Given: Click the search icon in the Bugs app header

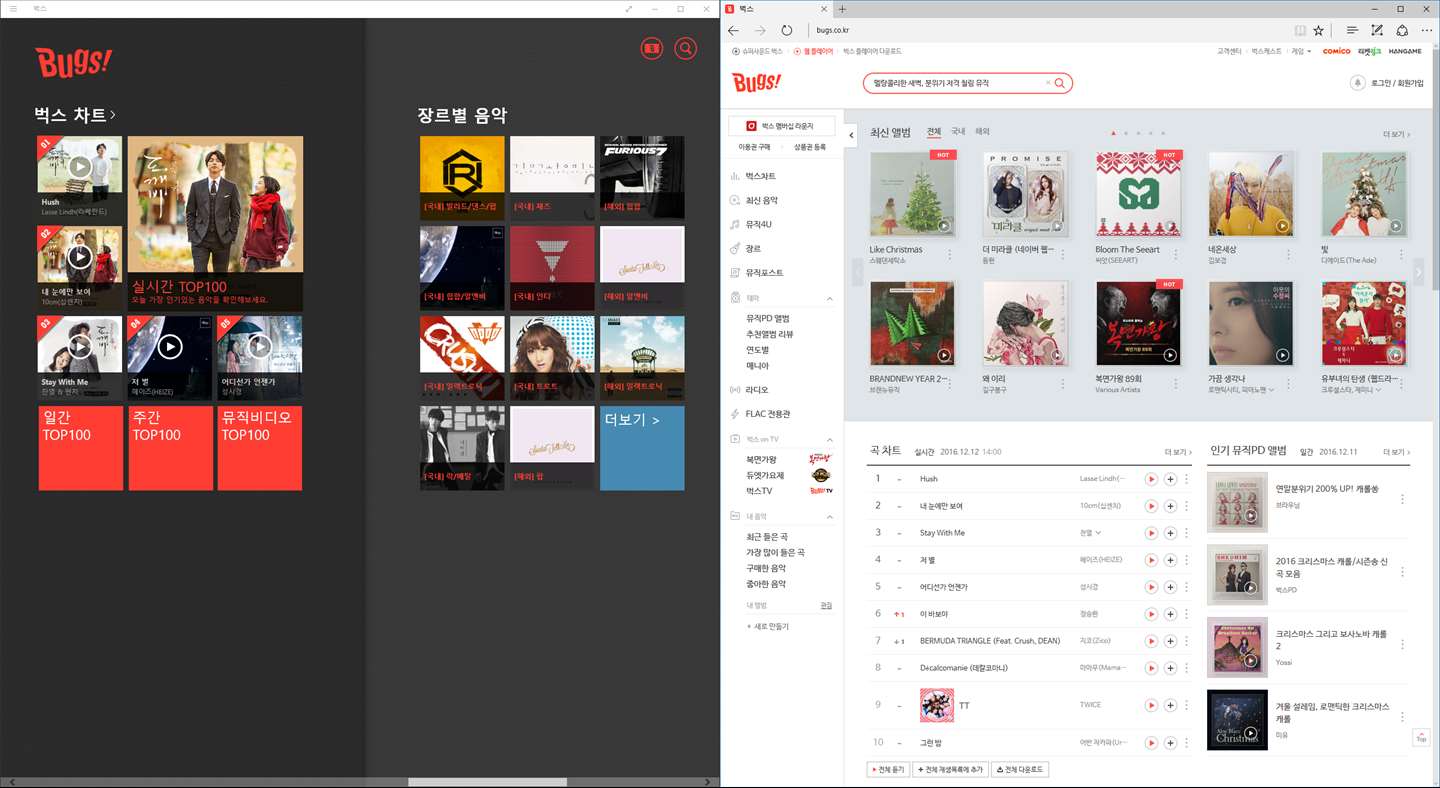Looking at the screenshot, I should 685,48.
